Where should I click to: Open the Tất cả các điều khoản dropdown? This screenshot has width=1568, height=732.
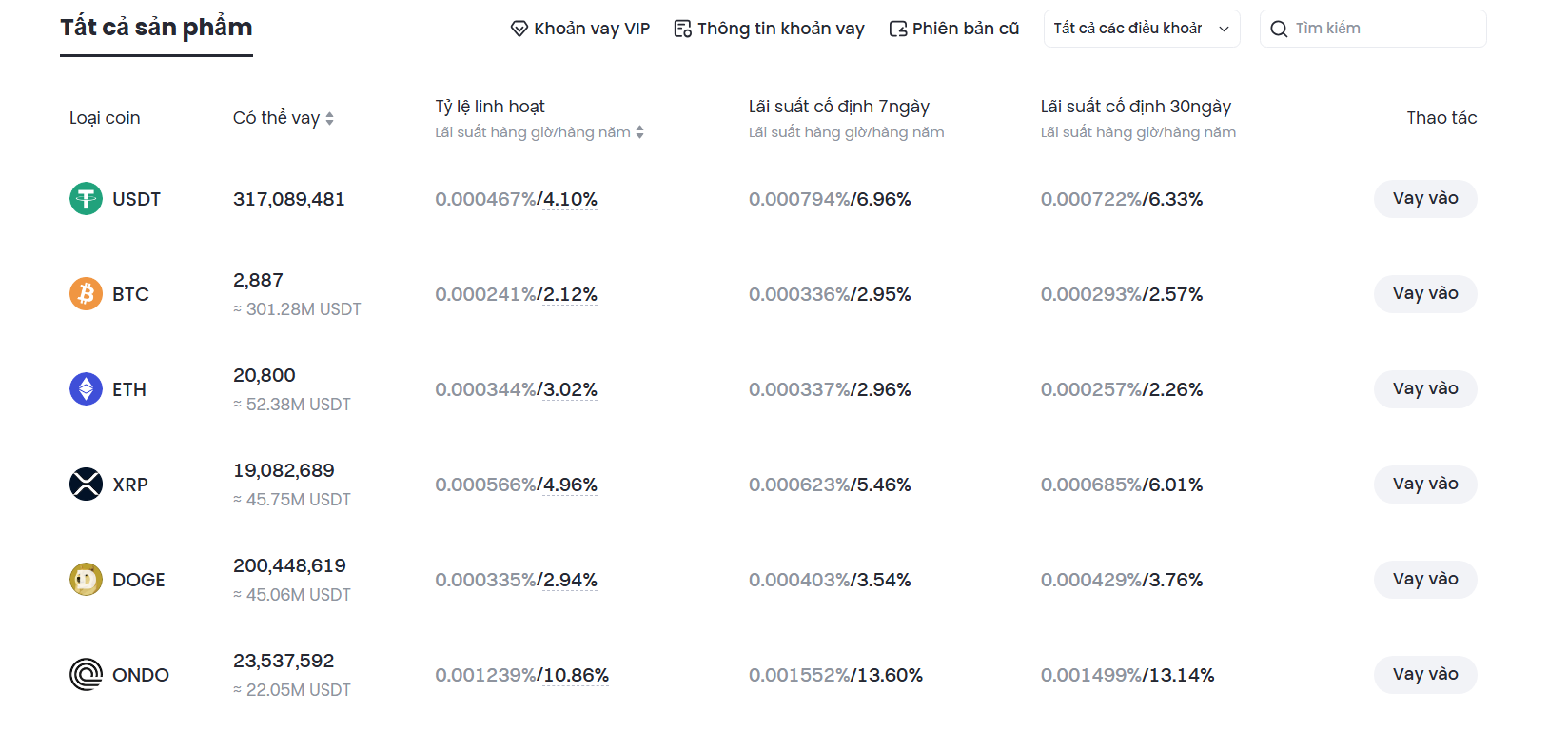click(1141, 29)
